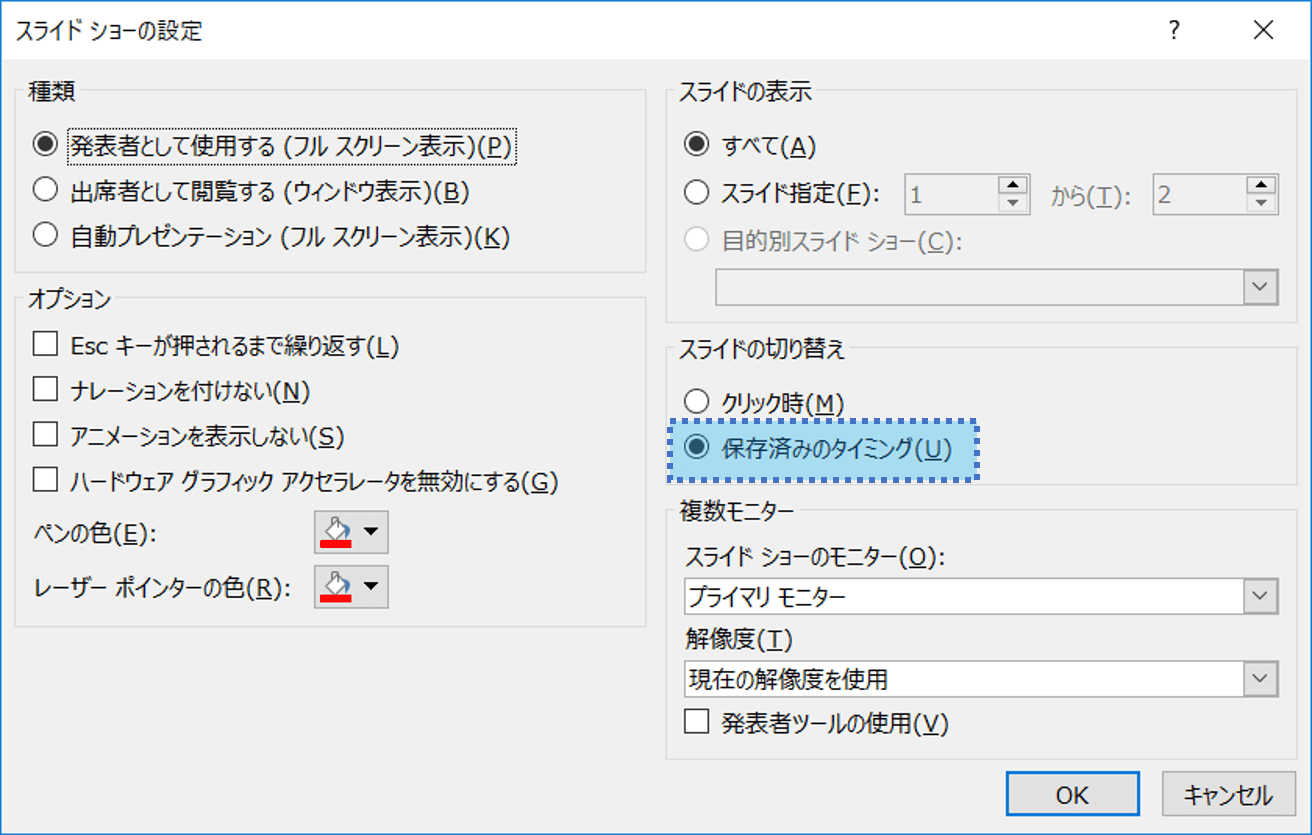The height and width of the screenshot is (835, 1312).
Task: Click the スライド指定 start number field
Action: [x=951, y=194]
